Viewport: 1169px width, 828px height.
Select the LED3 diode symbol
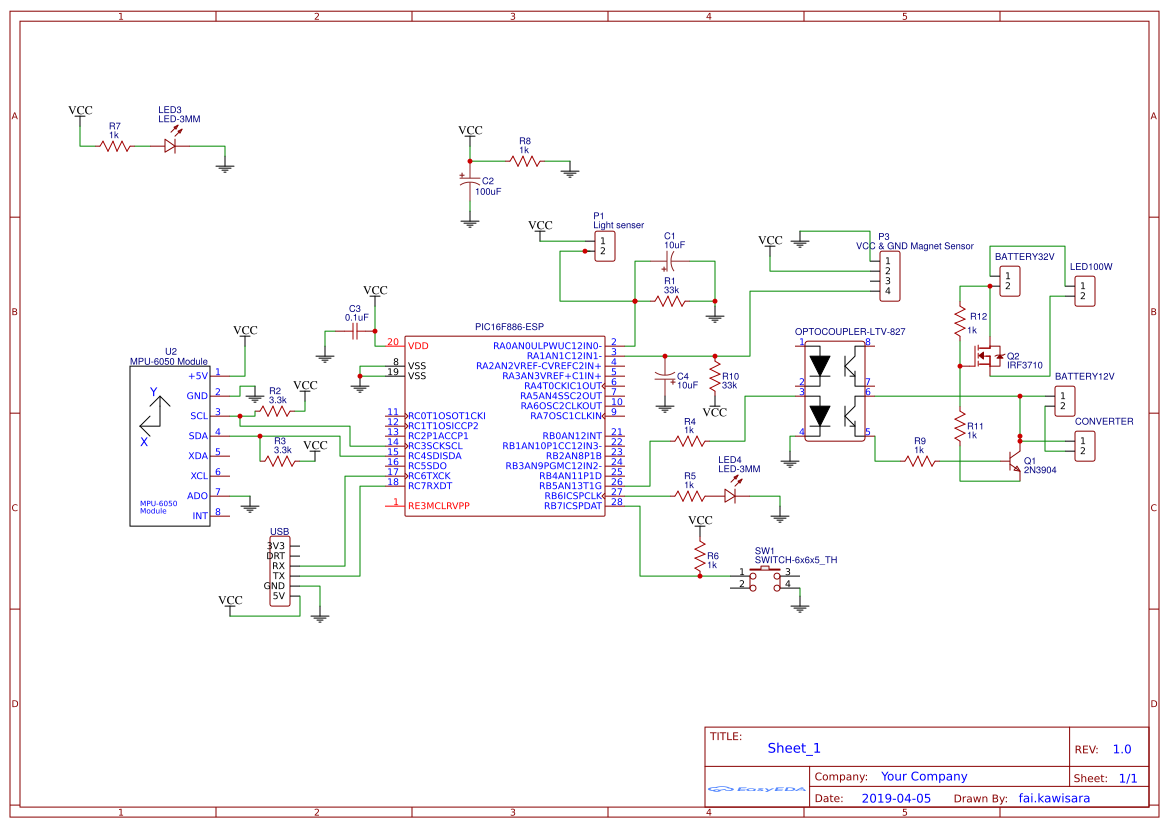coord(172,144)
